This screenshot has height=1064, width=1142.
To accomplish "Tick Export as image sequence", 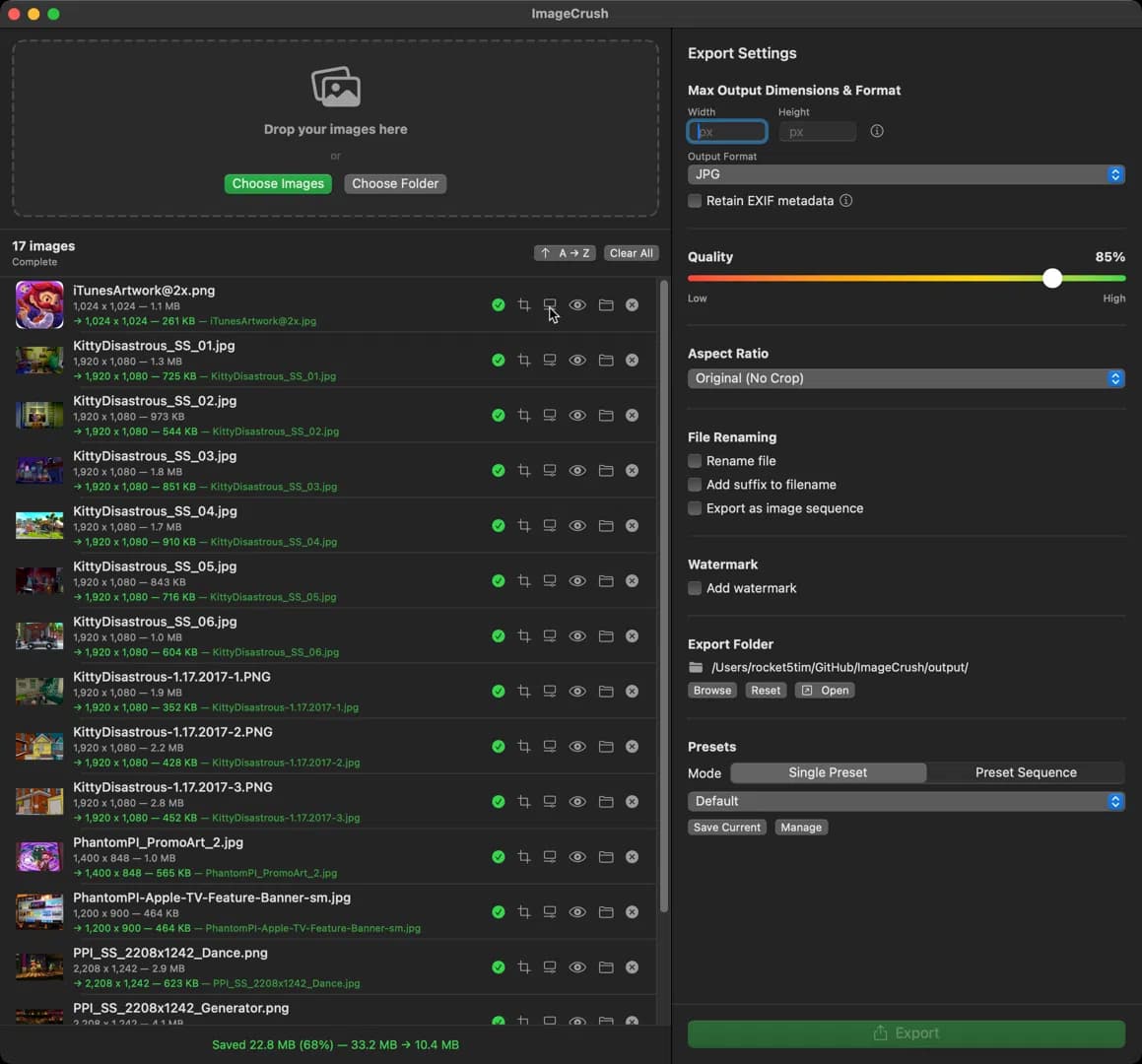I will click(x=695, y=508).
